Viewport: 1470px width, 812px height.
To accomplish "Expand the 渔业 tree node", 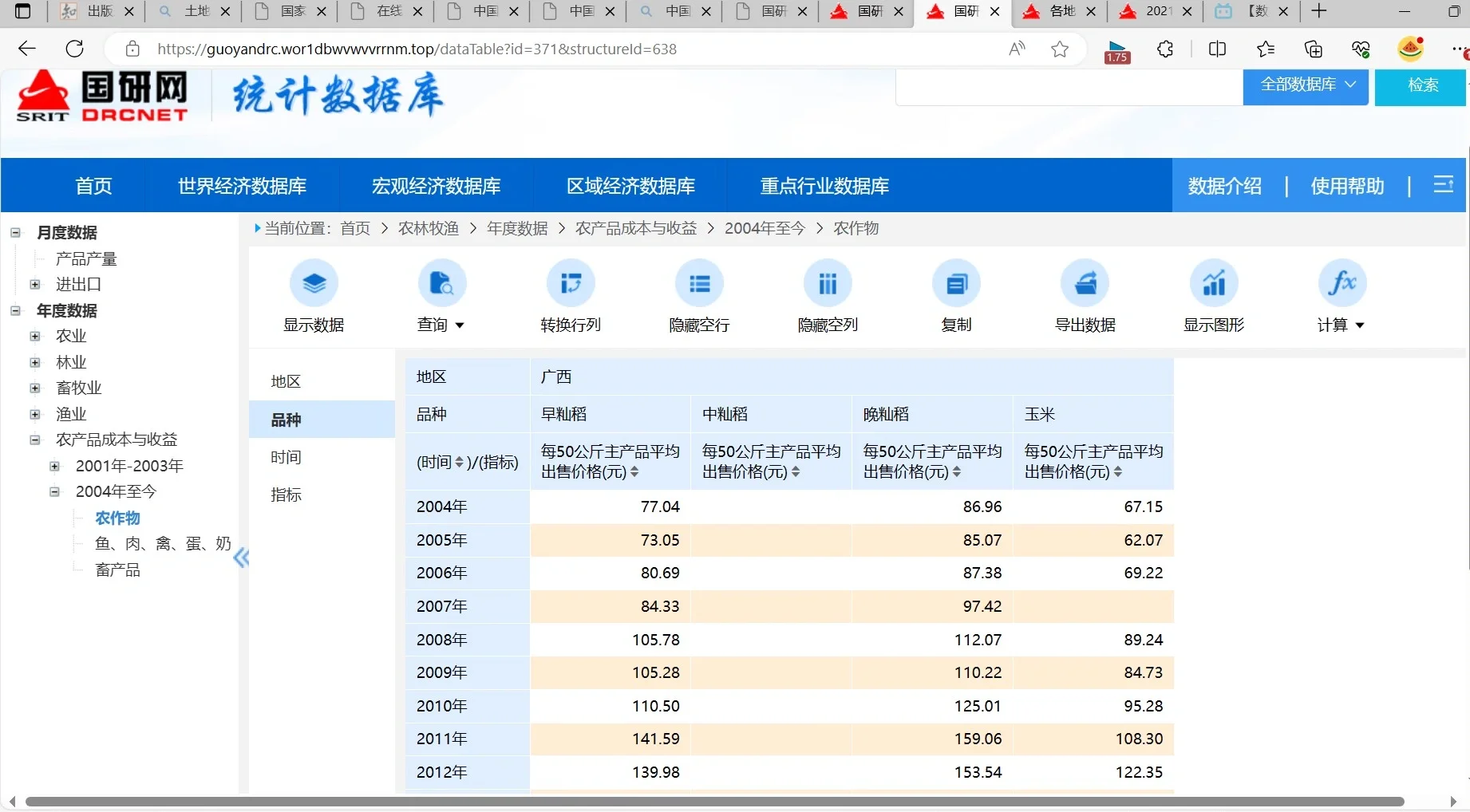I will [x=35, y=414].
